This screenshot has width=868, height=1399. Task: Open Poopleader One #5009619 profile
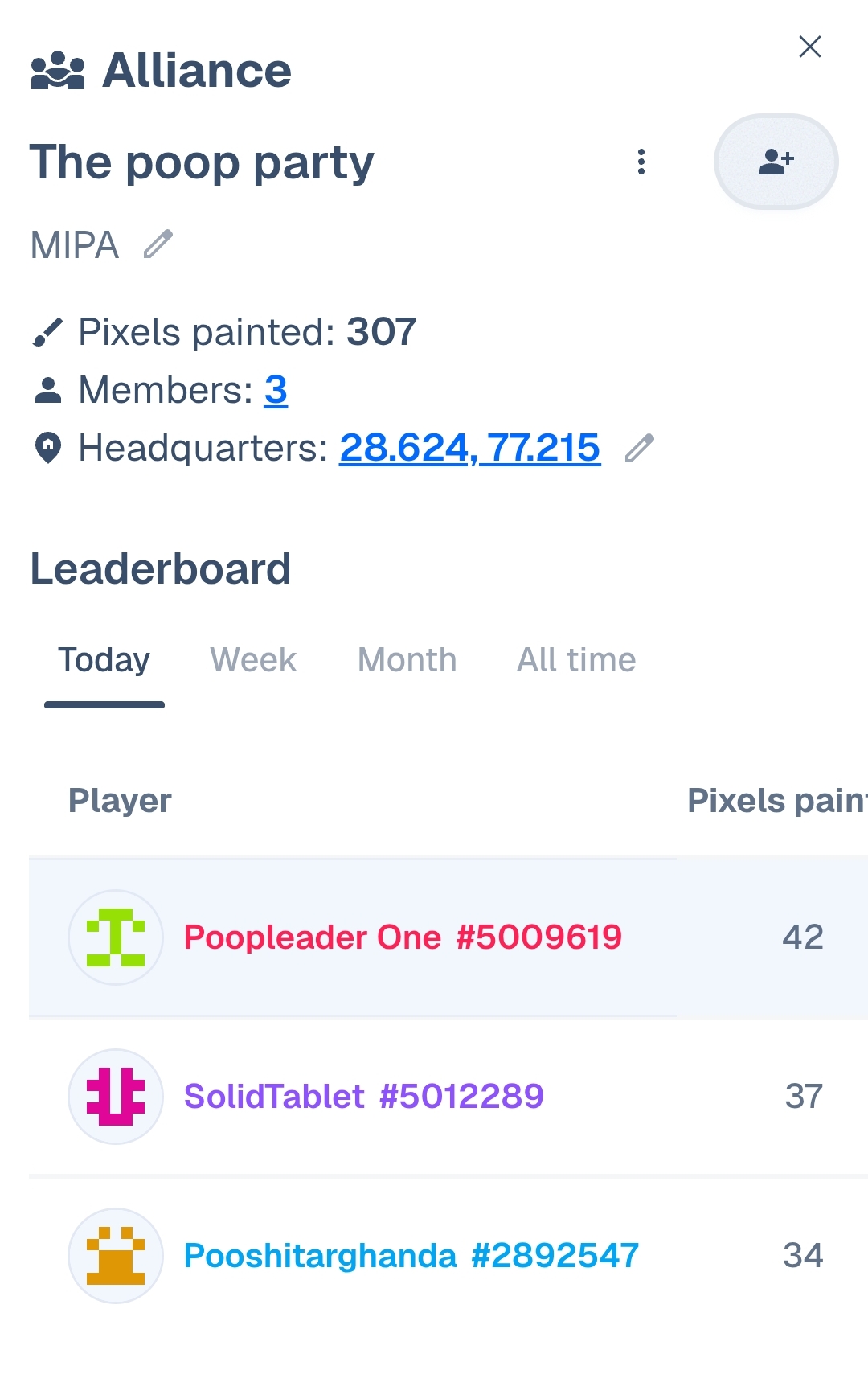[403, 937]
